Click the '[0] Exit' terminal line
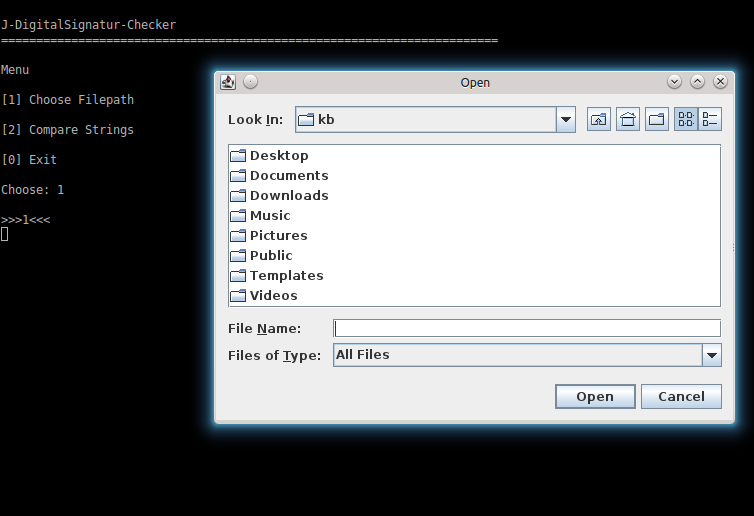Image resolution: width=754 pixels, height=516 pixels. click(29, 160)
